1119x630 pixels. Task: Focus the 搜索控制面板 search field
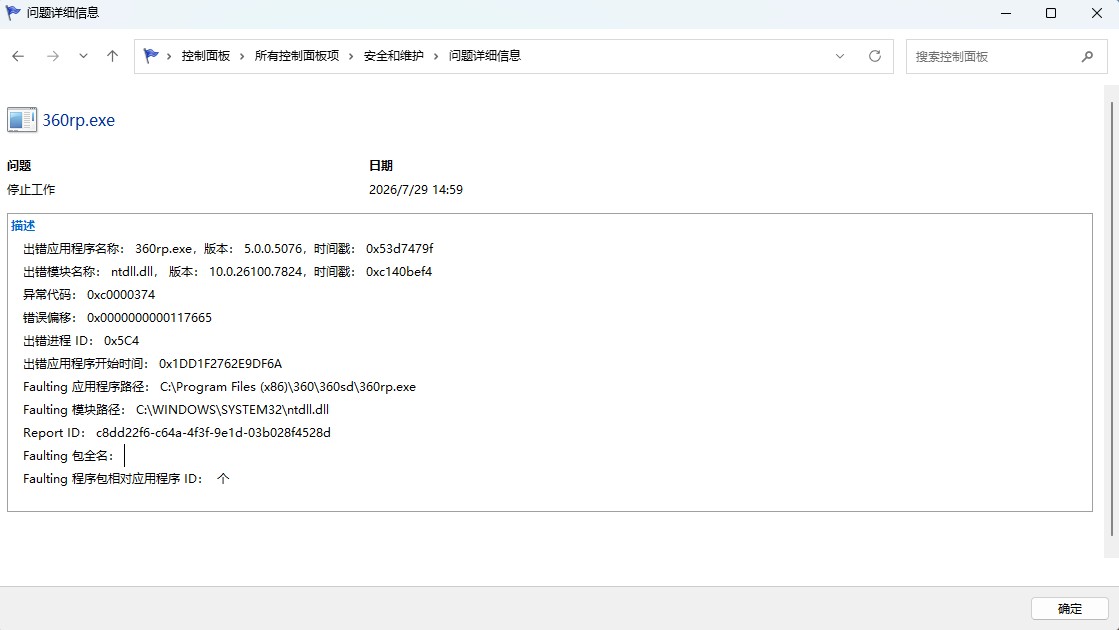pyautogui.click(x=1006, y=56)
